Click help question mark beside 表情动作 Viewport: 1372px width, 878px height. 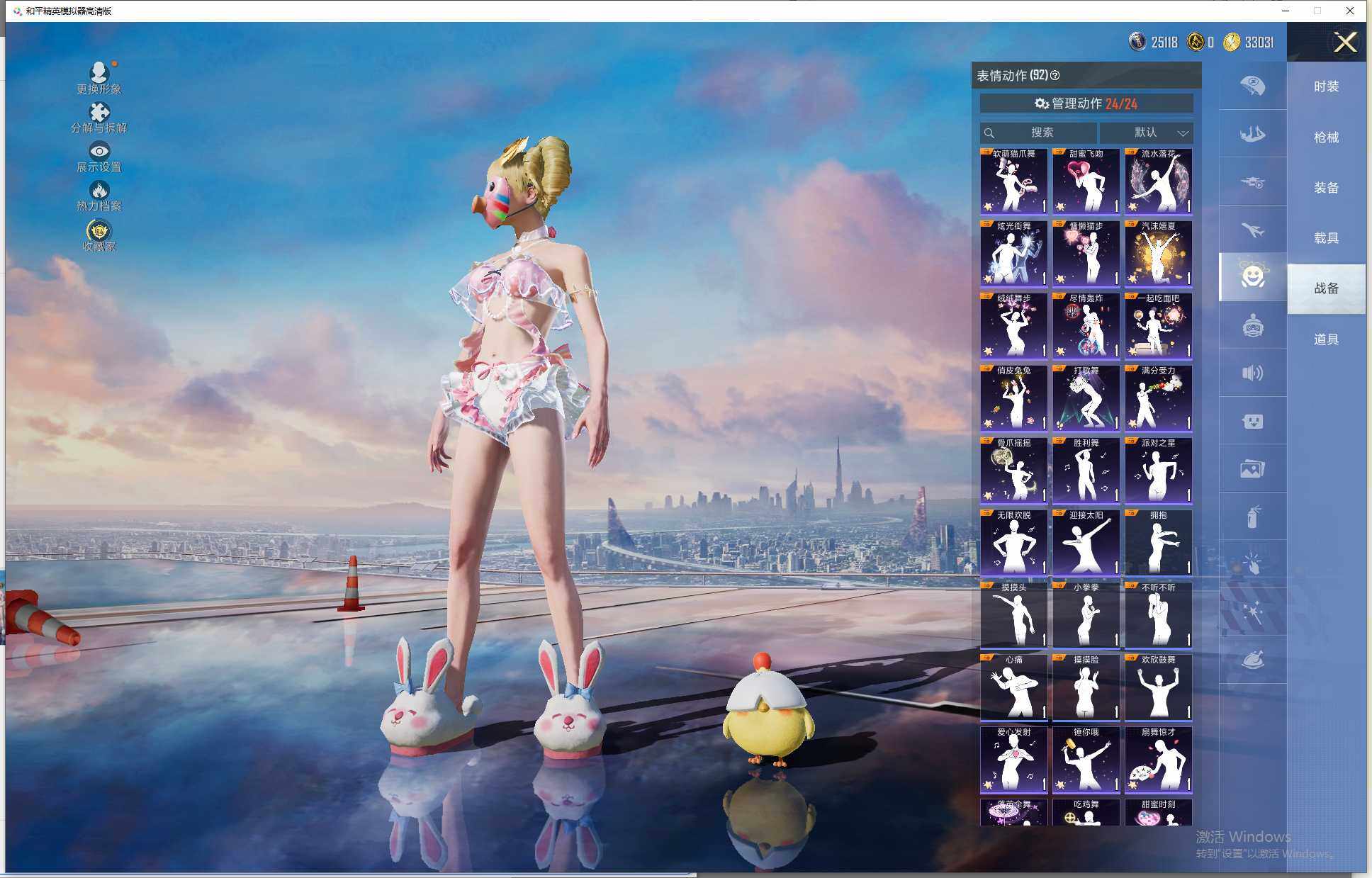[1055, 75]
